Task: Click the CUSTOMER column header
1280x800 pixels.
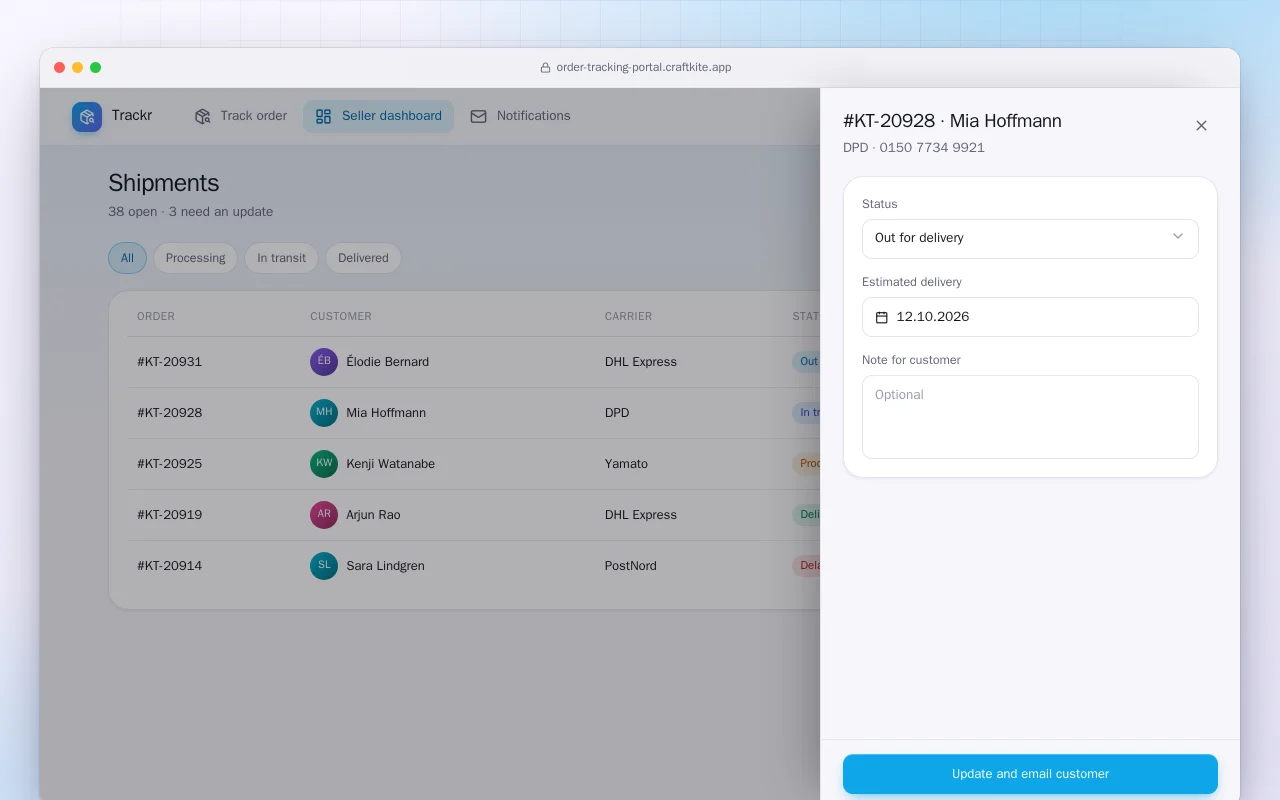Action: pyautogui.click(x=341, y=316)
